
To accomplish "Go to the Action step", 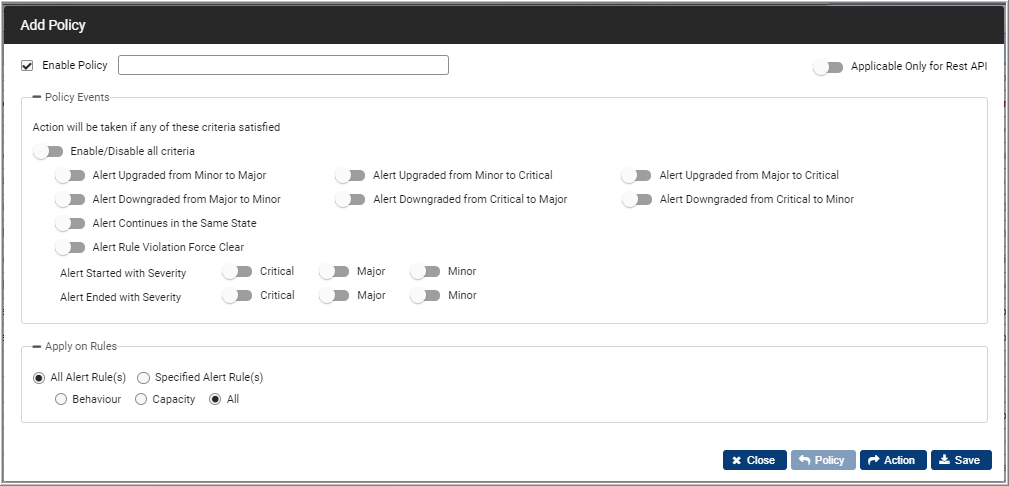I will coord(893,460).
